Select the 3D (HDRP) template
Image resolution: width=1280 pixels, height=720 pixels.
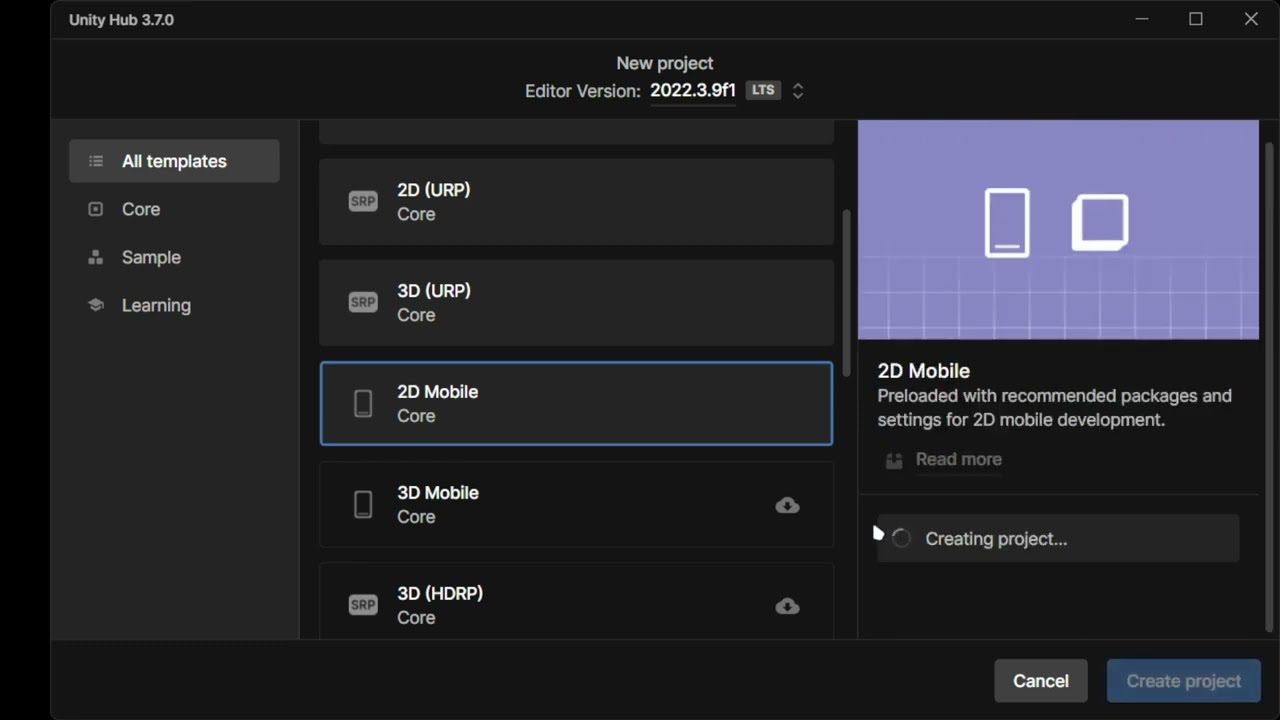coord(576,601)
